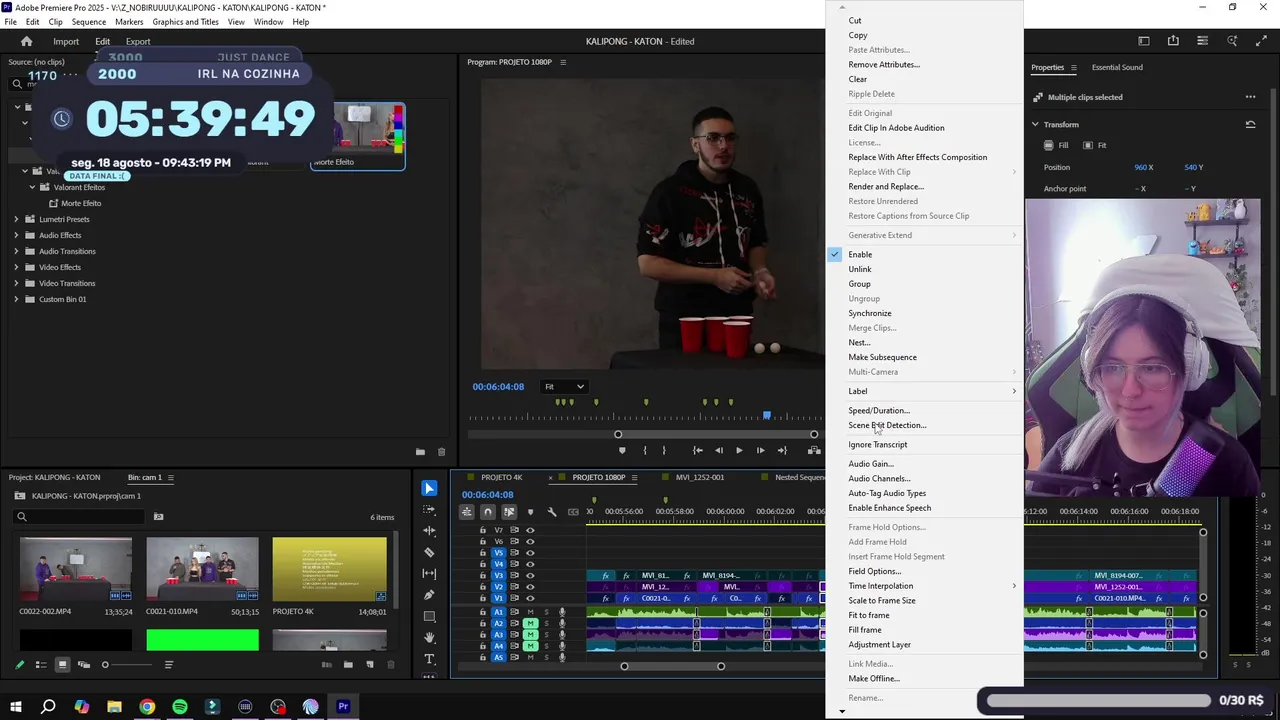Viewport: 1280px width, 720px height.
Task: Toggle Enable checkmark in context menu
Action: 835,254
